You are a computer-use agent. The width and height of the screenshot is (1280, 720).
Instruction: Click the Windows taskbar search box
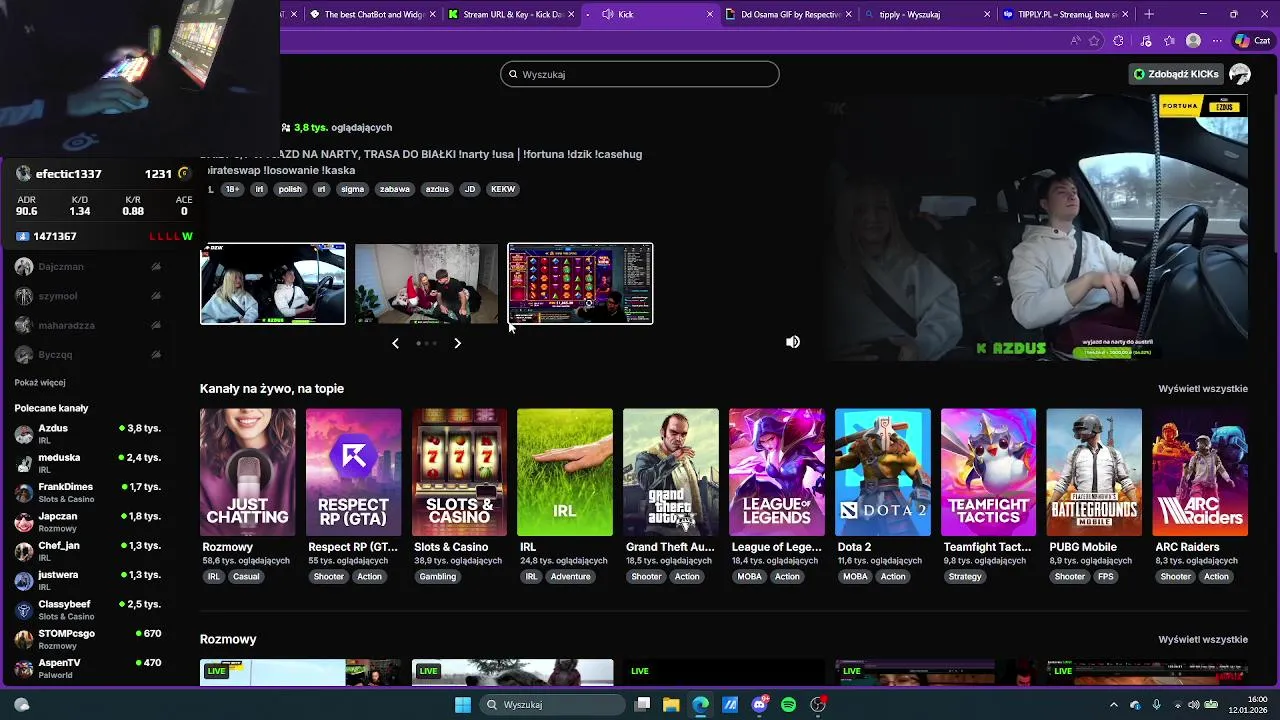(x=551, y=705)
